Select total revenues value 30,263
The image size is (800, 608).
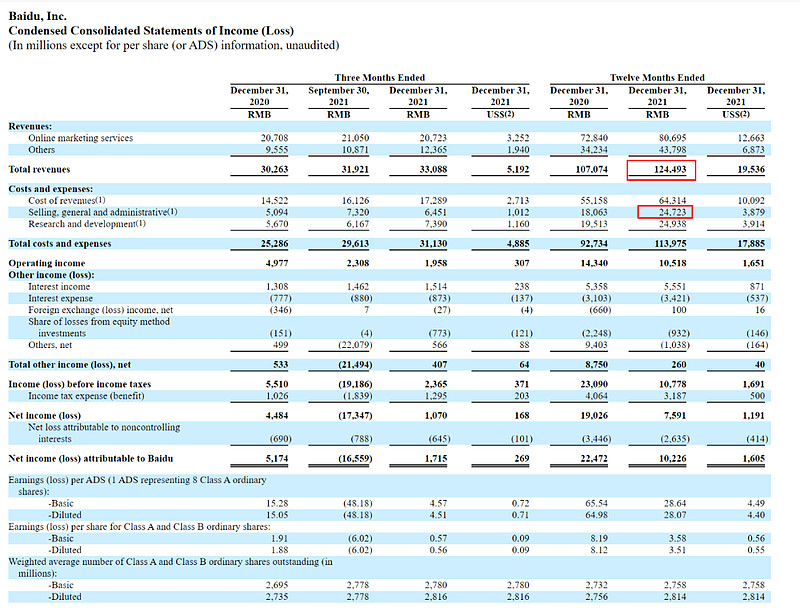(274, 169)
